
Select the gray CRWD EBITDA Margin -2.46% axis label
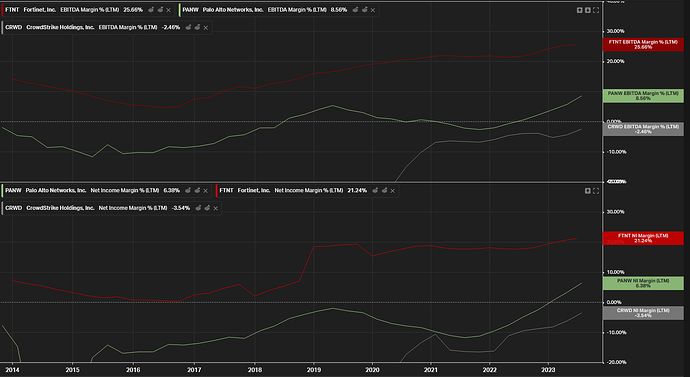pyautogui.click(x=643, y=129)
